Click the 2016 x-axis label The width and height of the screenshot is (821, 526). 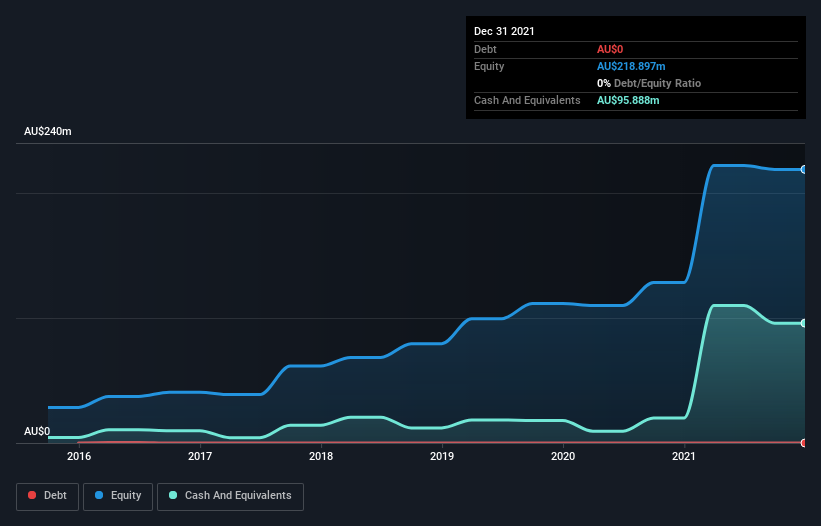[x=79, y=456]
